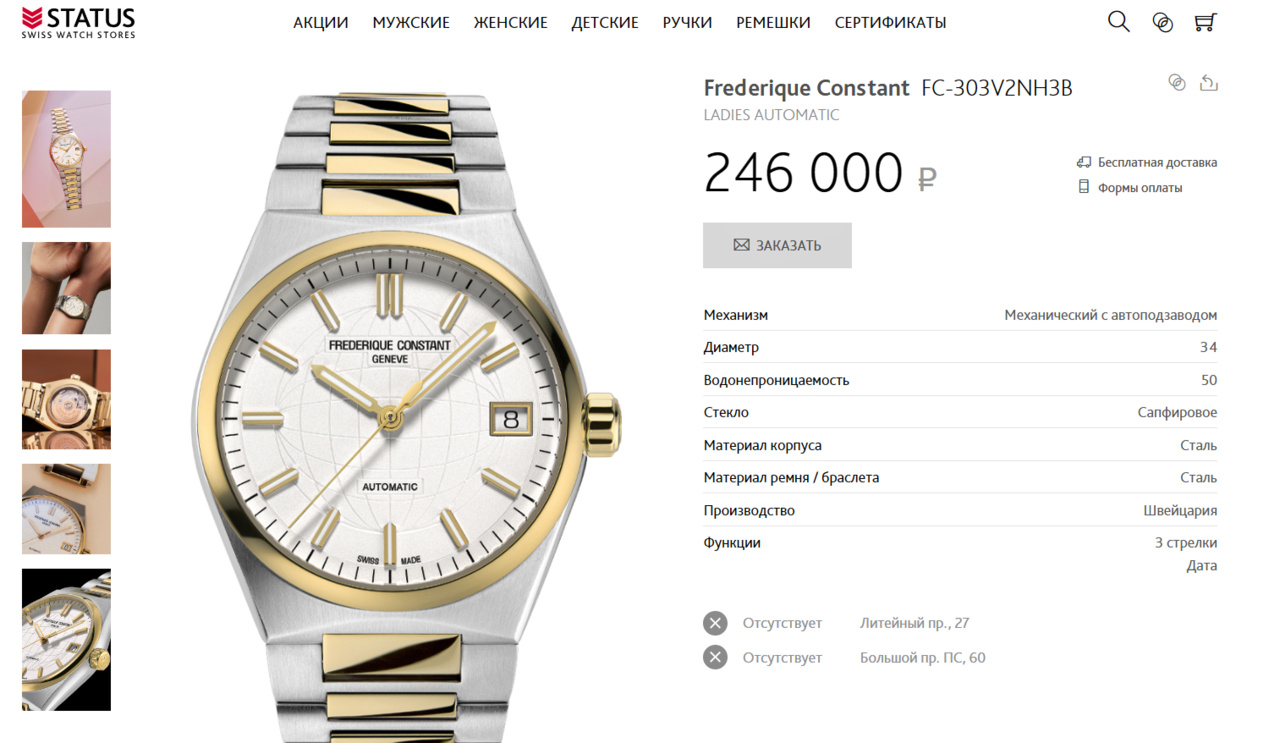
Task: Add this watch to comparison
Action: coord(1177,83)
